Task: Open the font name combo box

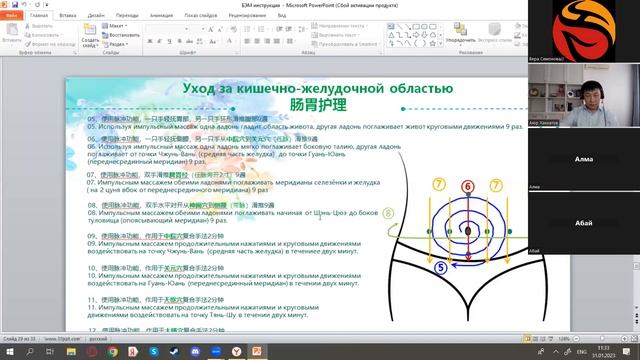Action: (168, 29)
